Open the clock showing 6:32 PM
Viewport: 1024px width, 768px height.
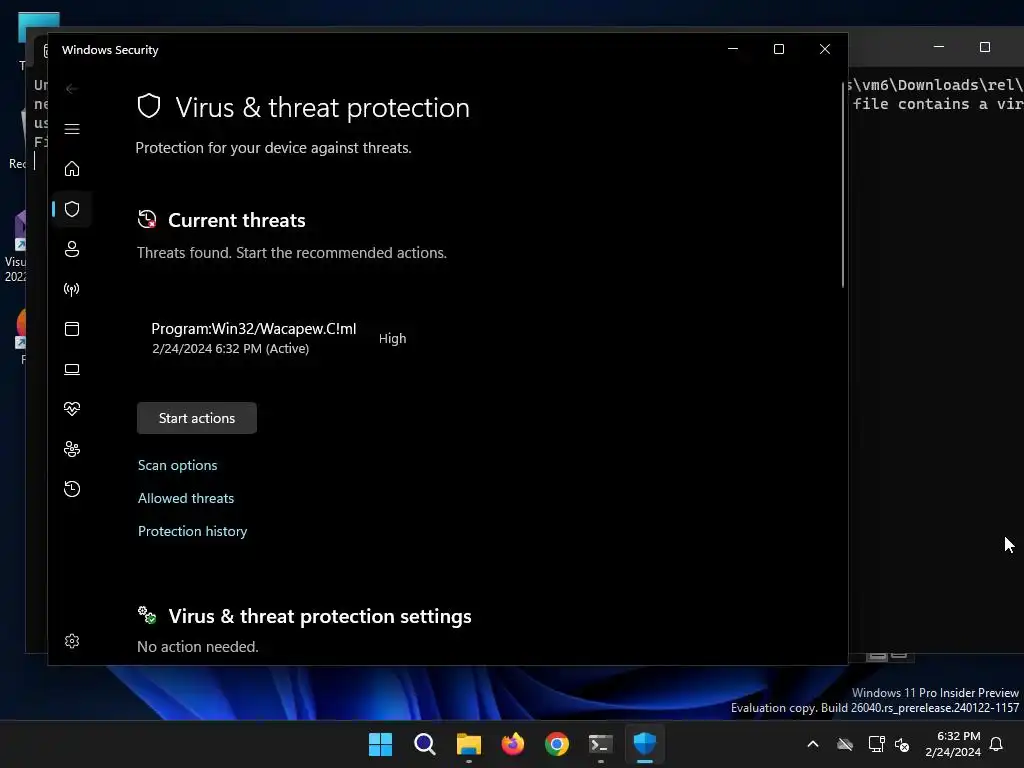coord(953,744)
